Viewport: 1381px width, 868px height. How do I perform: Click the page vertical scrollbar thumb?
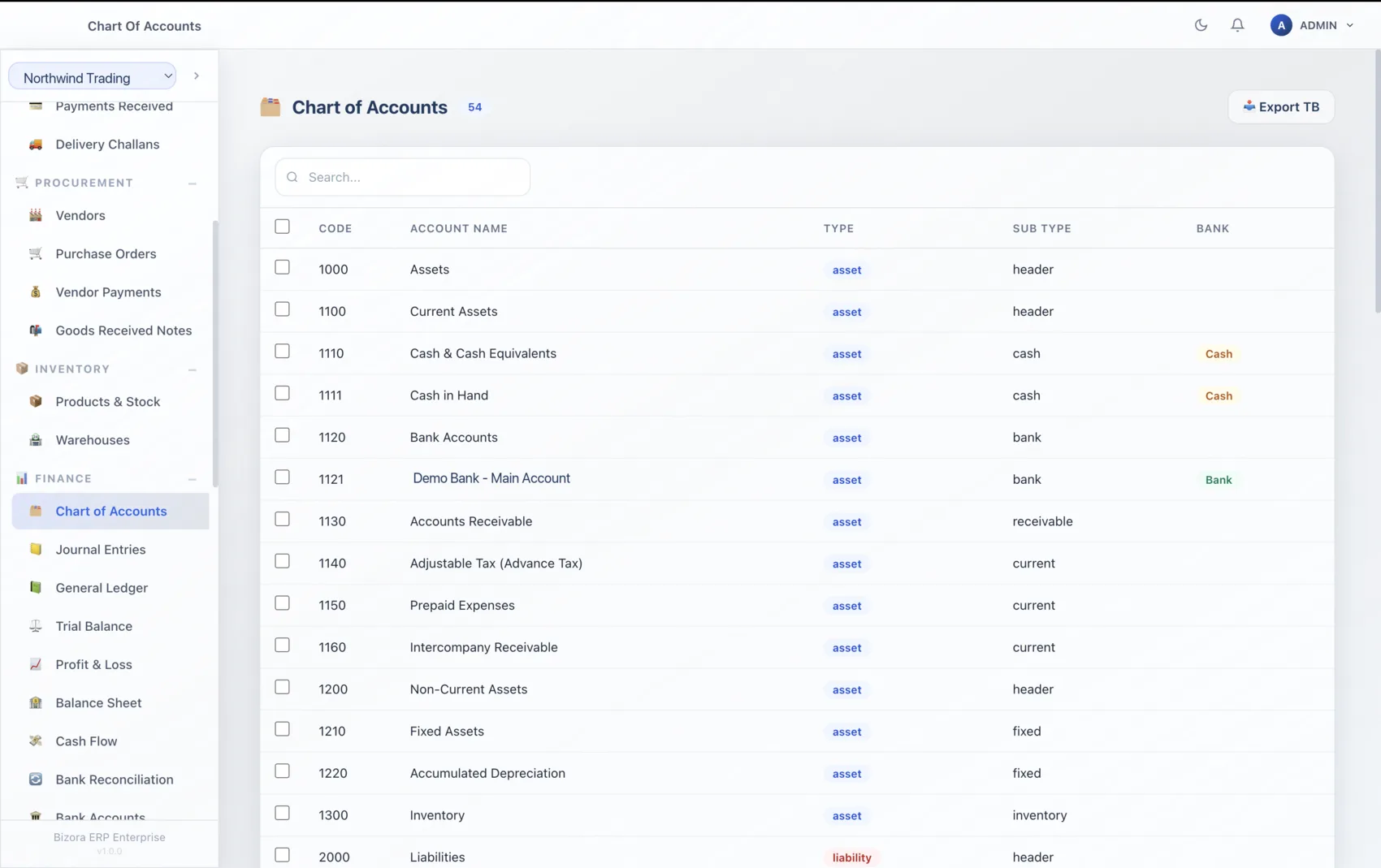1376,180
